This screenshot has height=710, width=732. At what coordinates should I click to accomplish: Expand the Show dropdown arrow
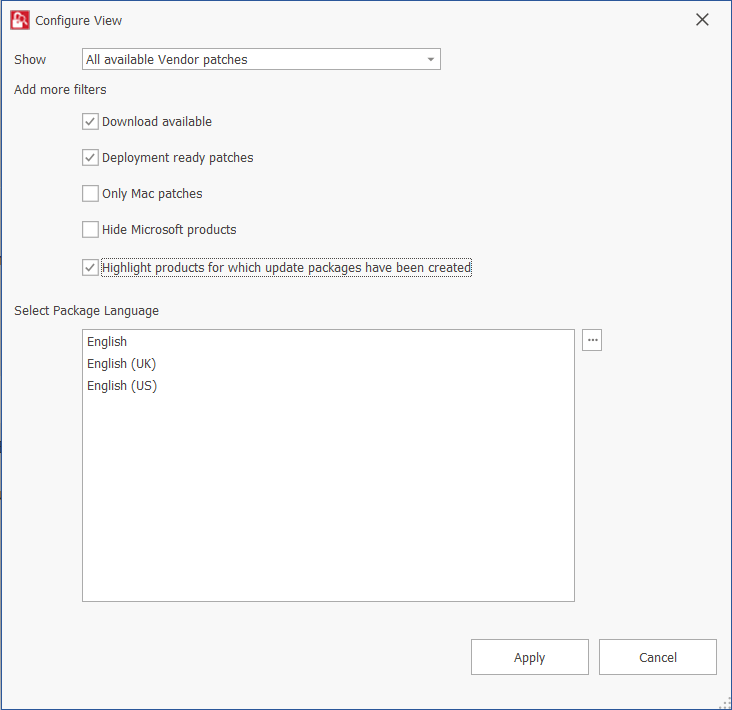pyautogui.click(x=431, y=60)
